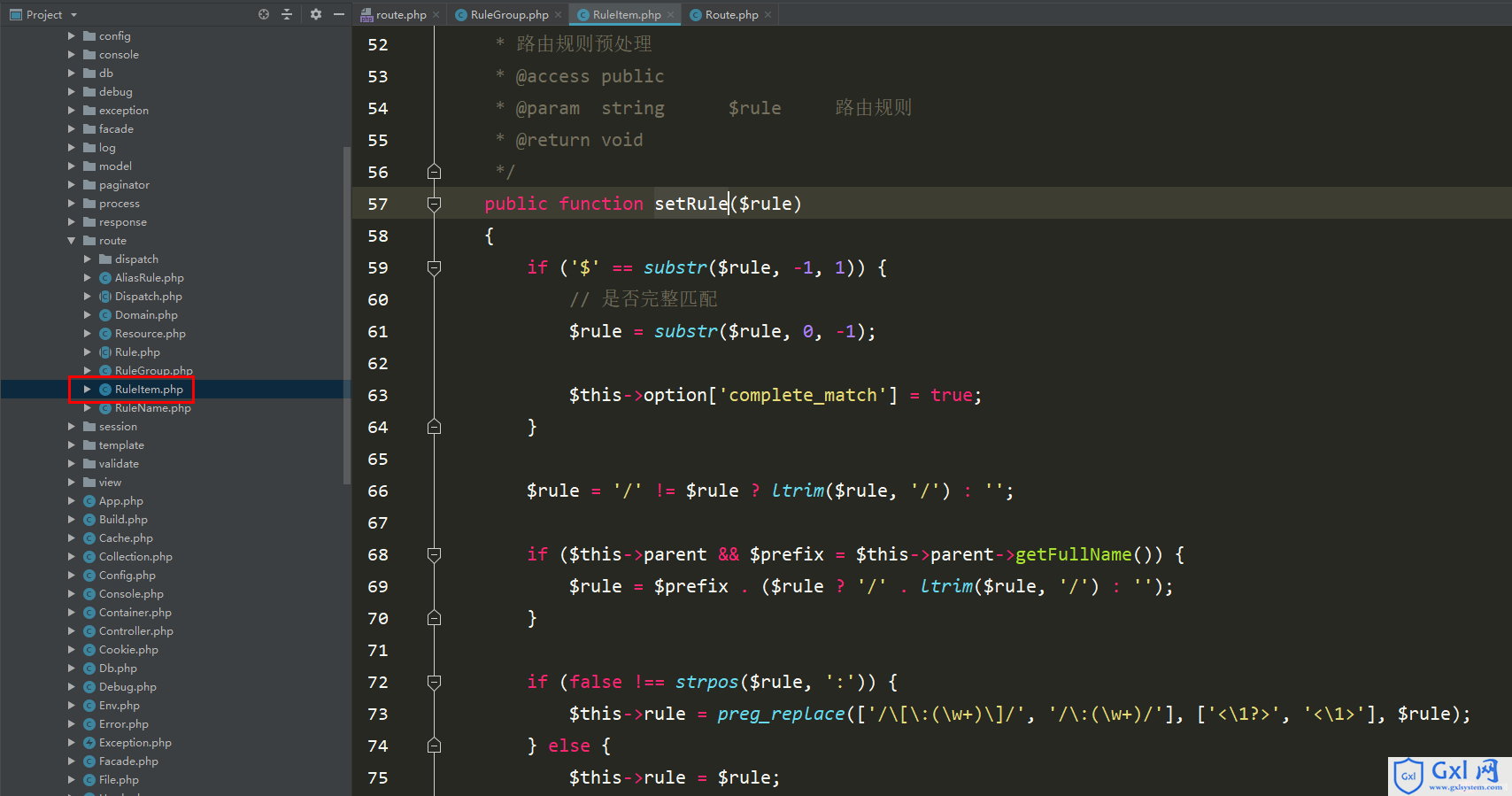The height and width of the screenshot is (796, 1512).
Task: Select the log folder
Action: [x=107, y=148]
